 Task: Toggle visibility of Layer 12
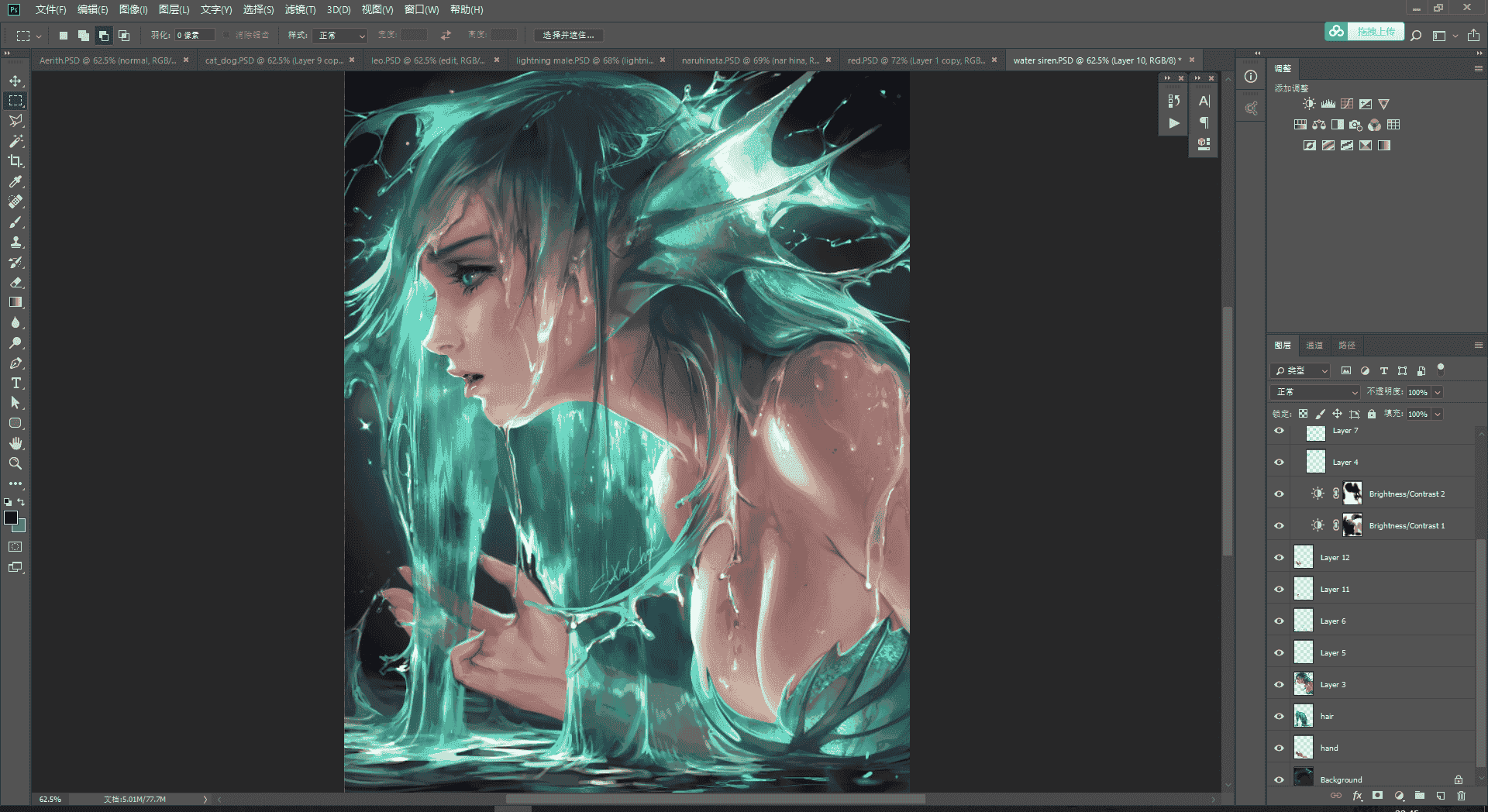coord(1279,557)
